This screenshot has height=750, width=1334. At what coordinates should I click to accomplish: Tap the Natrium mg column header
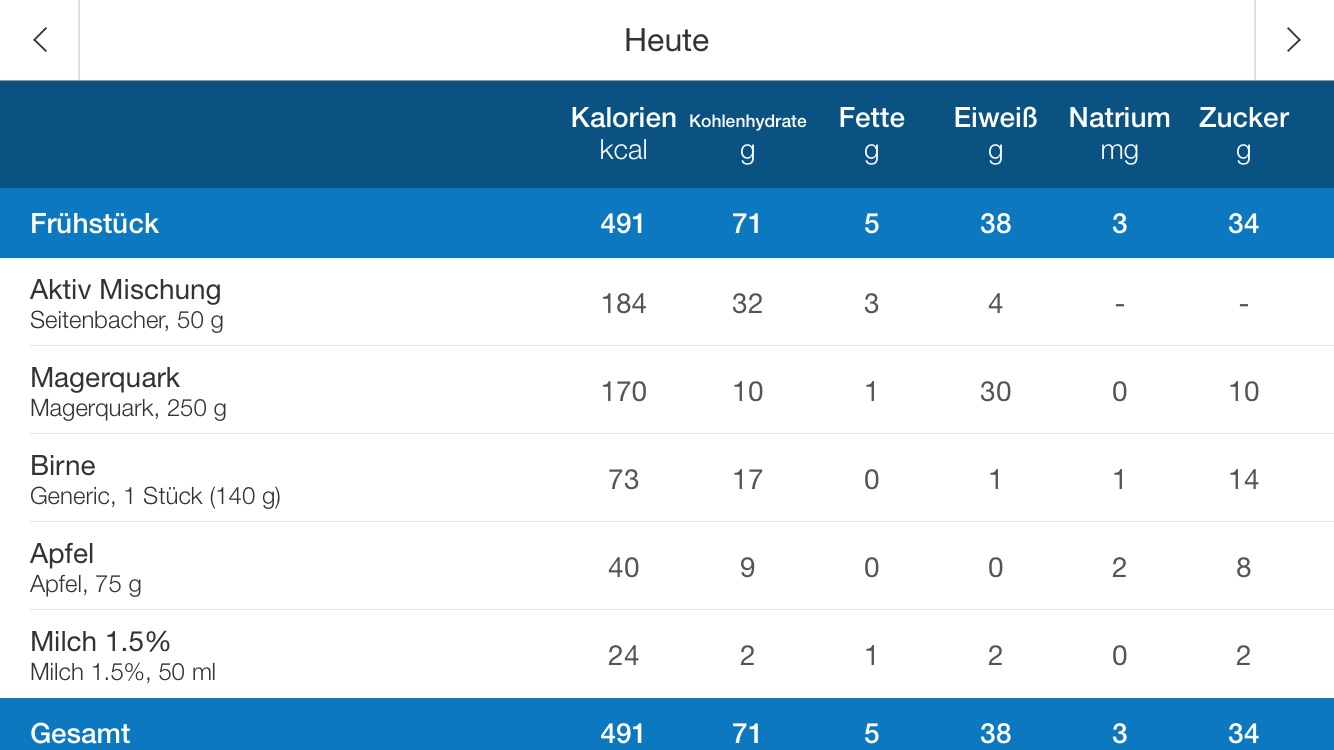(1119, 133)
